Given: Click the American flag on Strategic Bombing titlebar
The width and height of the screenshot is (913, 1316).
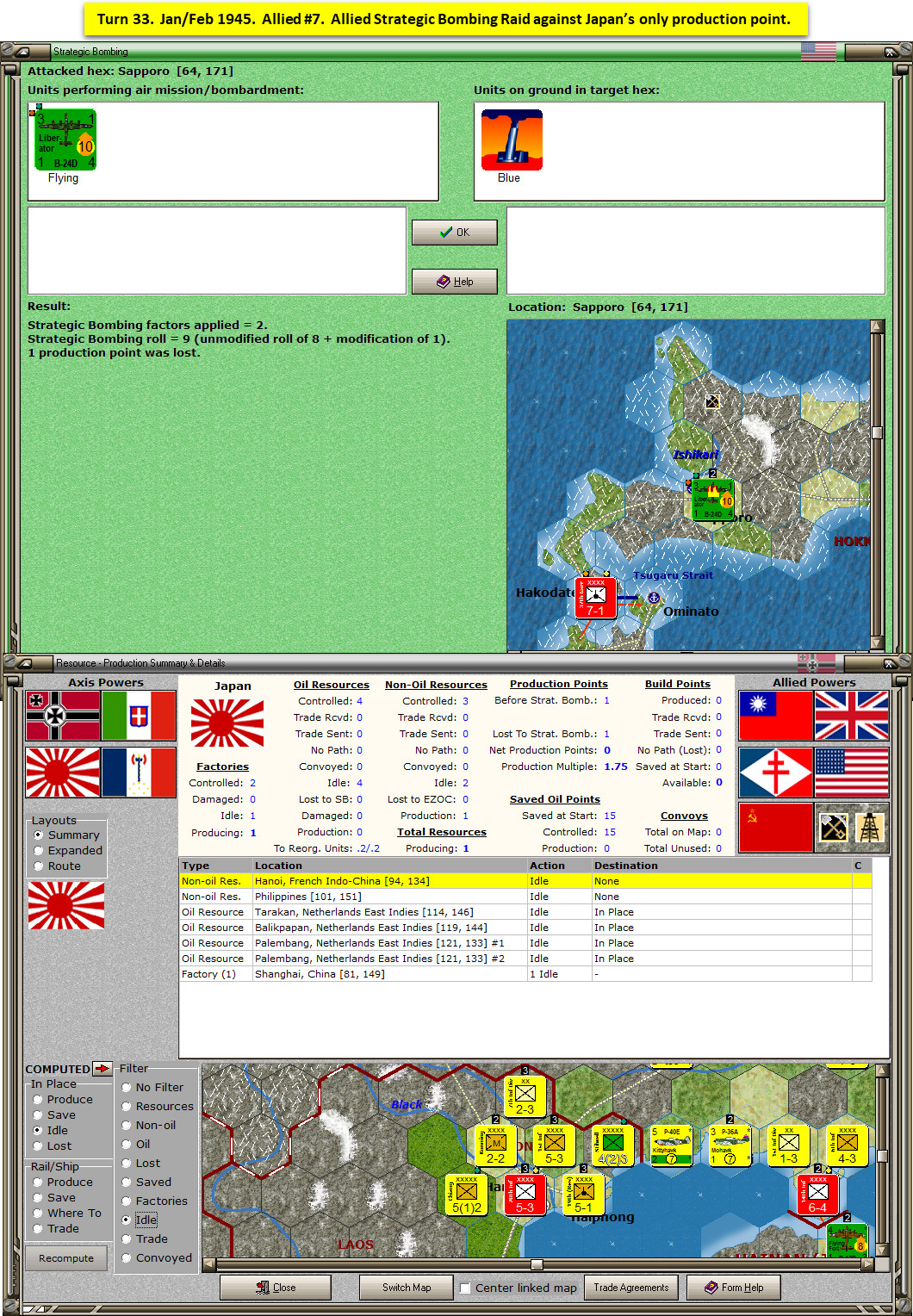Looking at the screenshot, I should click(x=817, y=51).
